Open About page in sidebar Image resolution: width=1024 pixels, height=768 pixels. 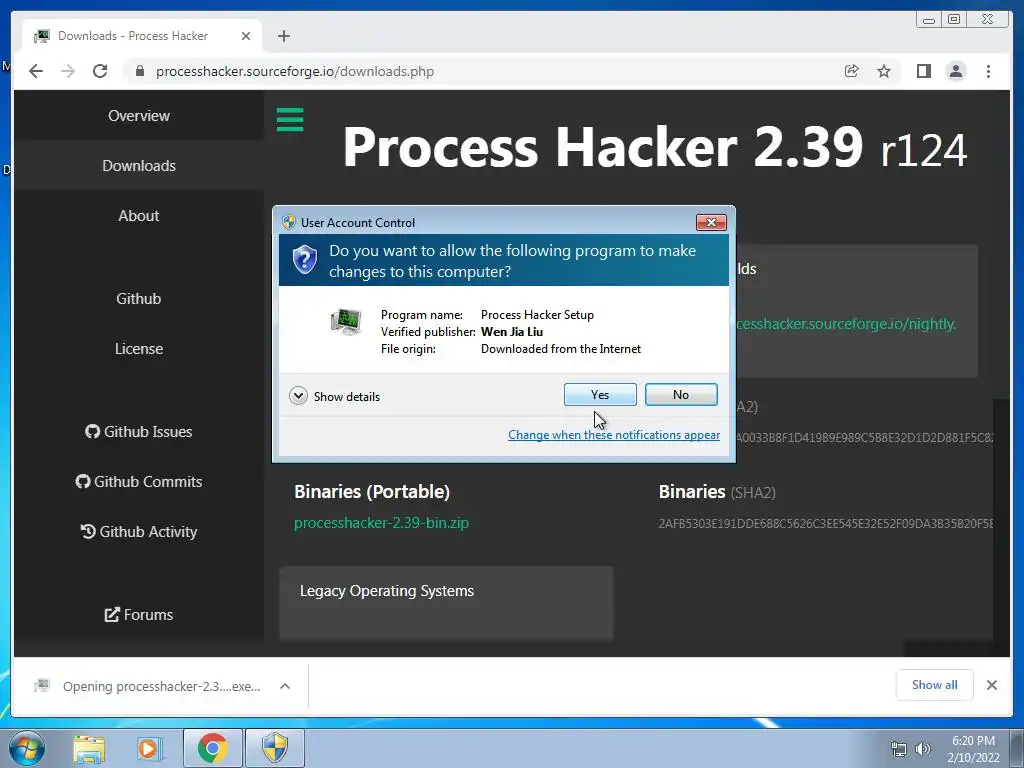(139, 216)
